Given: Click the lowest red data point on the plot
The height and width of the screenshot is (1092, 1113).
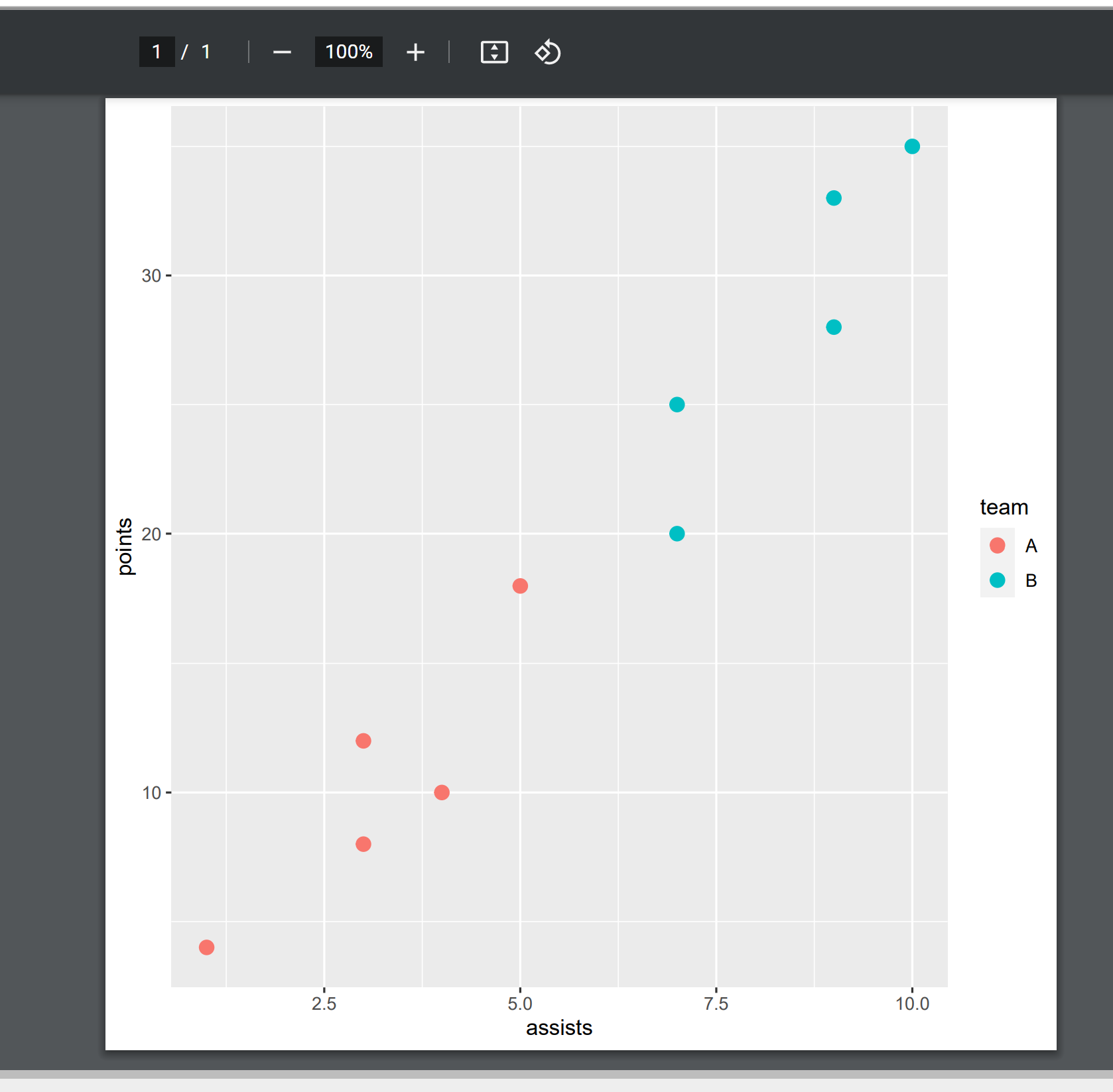Looking at the screenshot, I should click(206, 947).
